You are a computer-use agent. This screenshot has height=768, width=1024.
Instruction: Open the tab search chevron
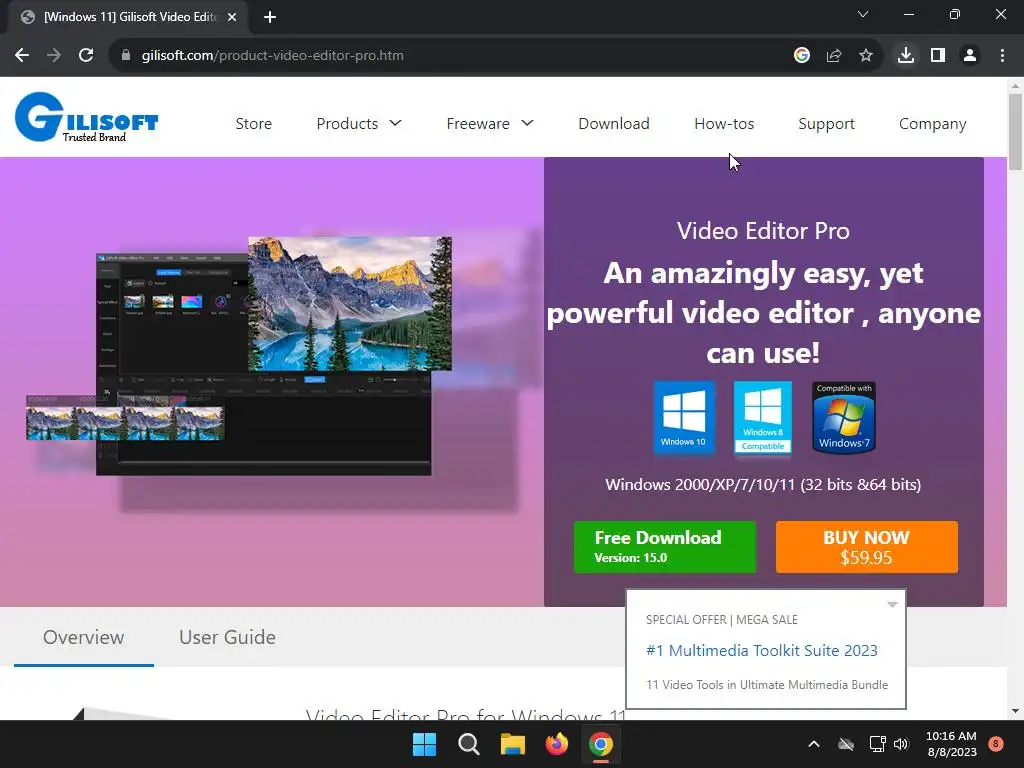tap(863, 14)
